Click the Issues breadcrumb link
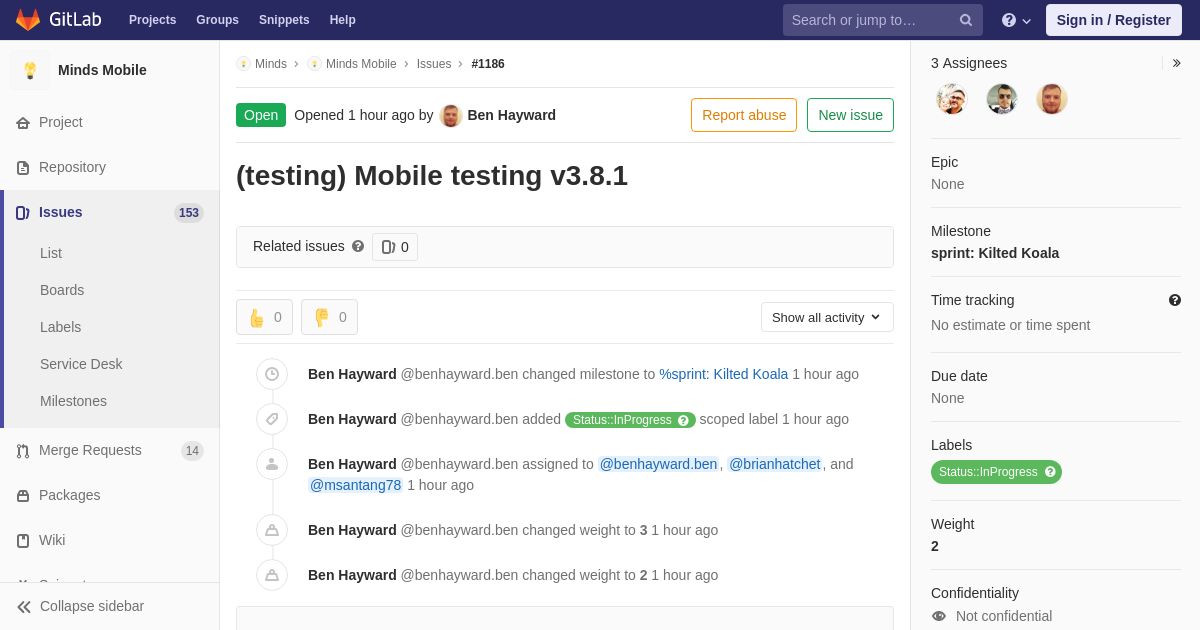Image resolution: width=1200 pixels, height=630 pixels. tap(434, 64)
